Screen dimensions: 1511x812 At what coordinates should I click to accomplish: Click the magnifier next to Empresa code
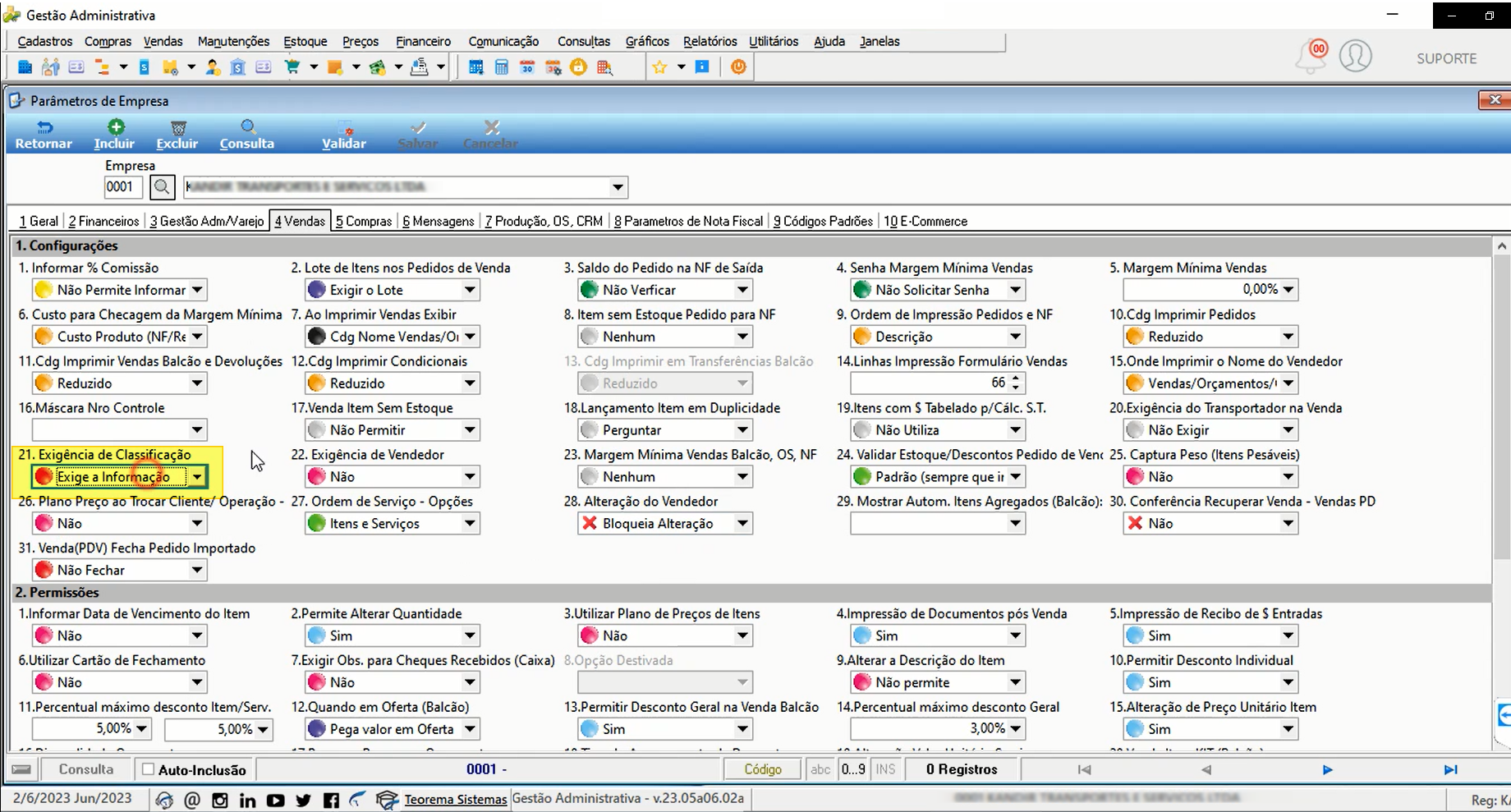(163, 187)
